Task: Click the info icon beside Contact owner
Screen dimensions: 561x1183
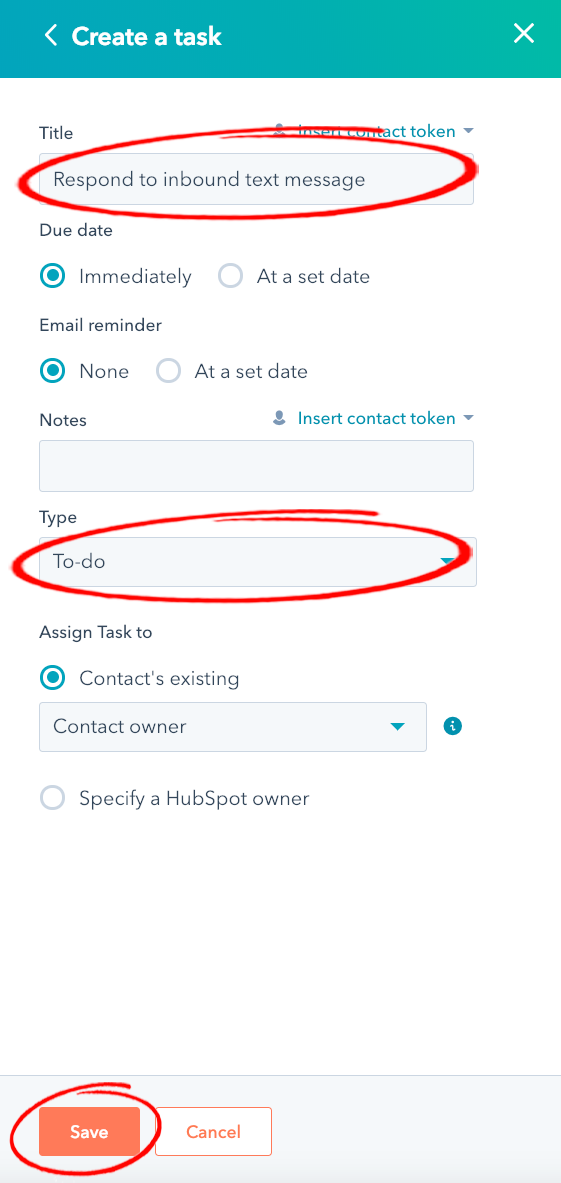Action: pyautogui.click(x=452, y=727)
